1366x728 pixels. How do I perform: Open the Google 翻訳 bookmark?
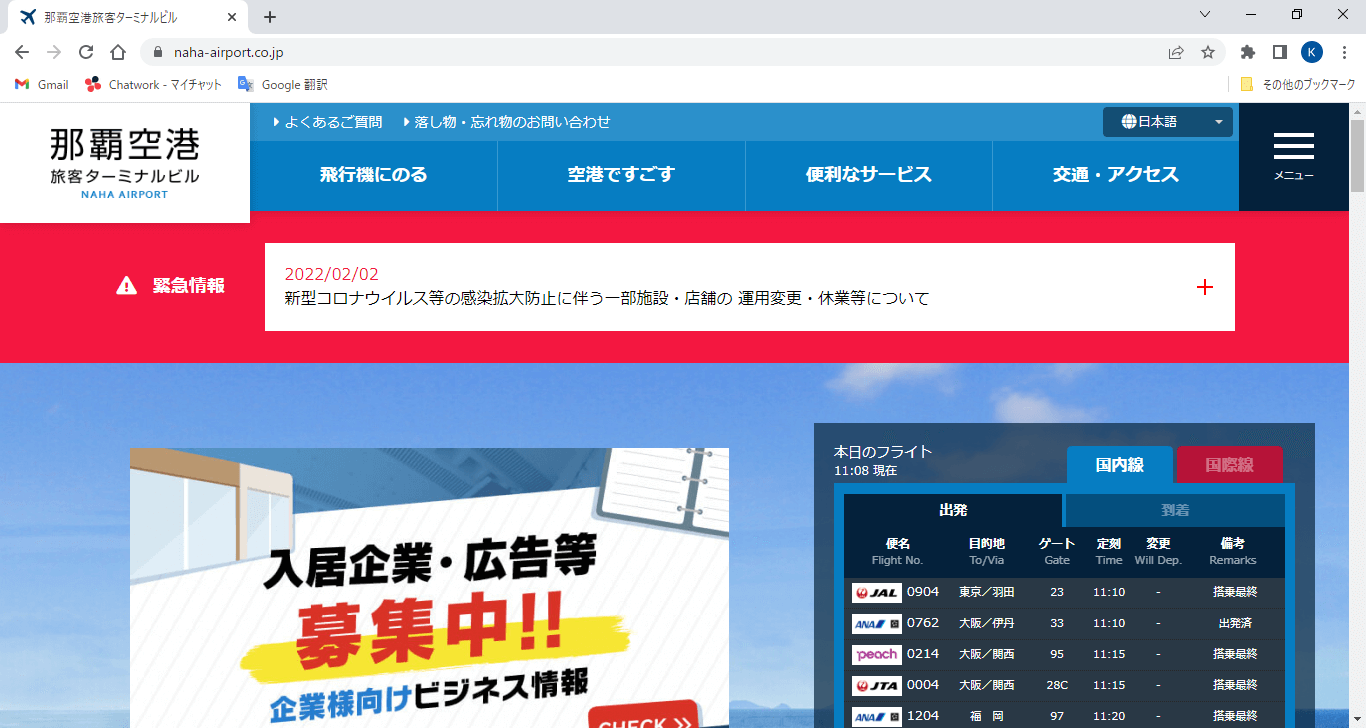[x=283, y=85]
